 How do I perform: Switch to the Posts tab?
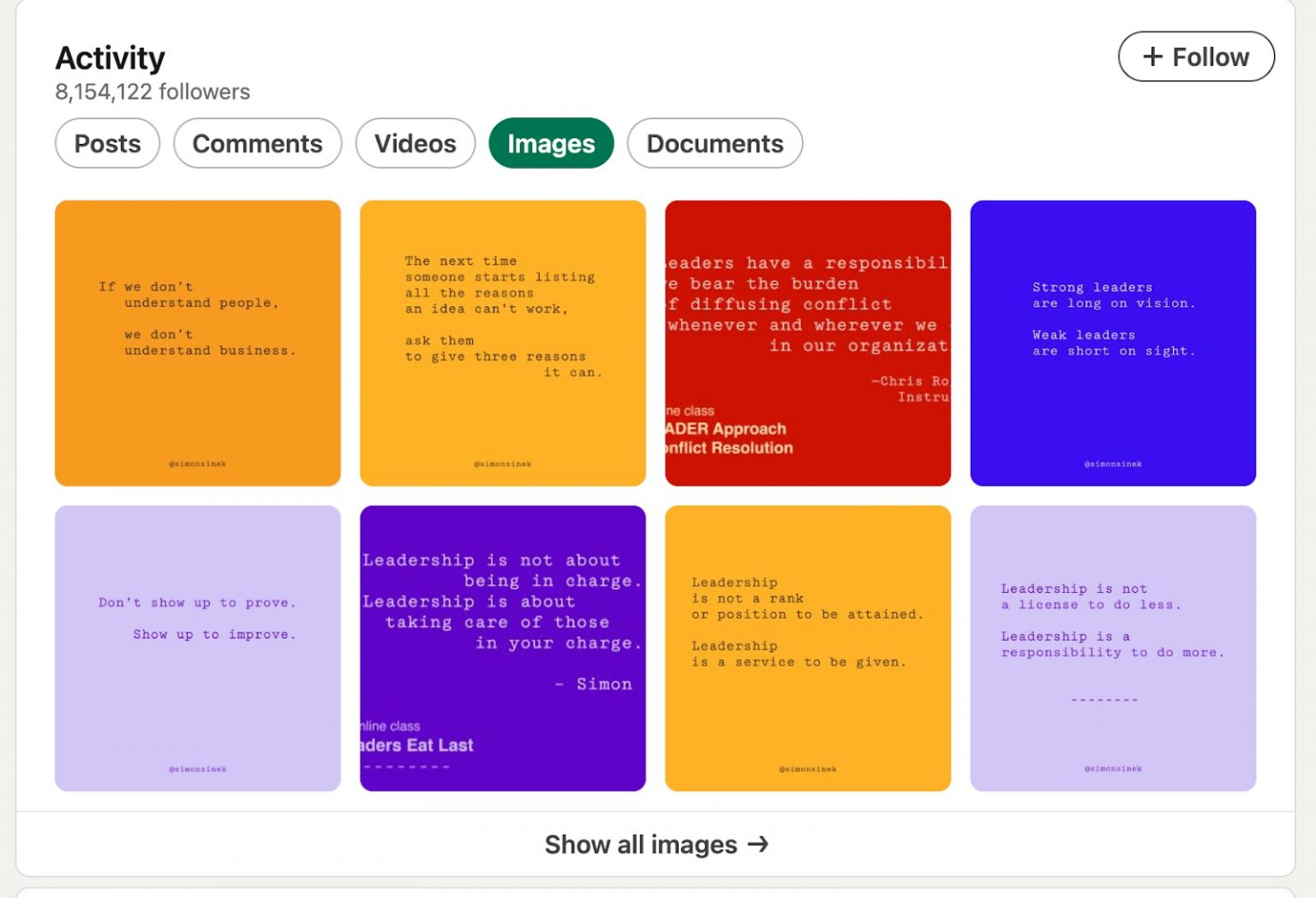[x=107, y=144]
